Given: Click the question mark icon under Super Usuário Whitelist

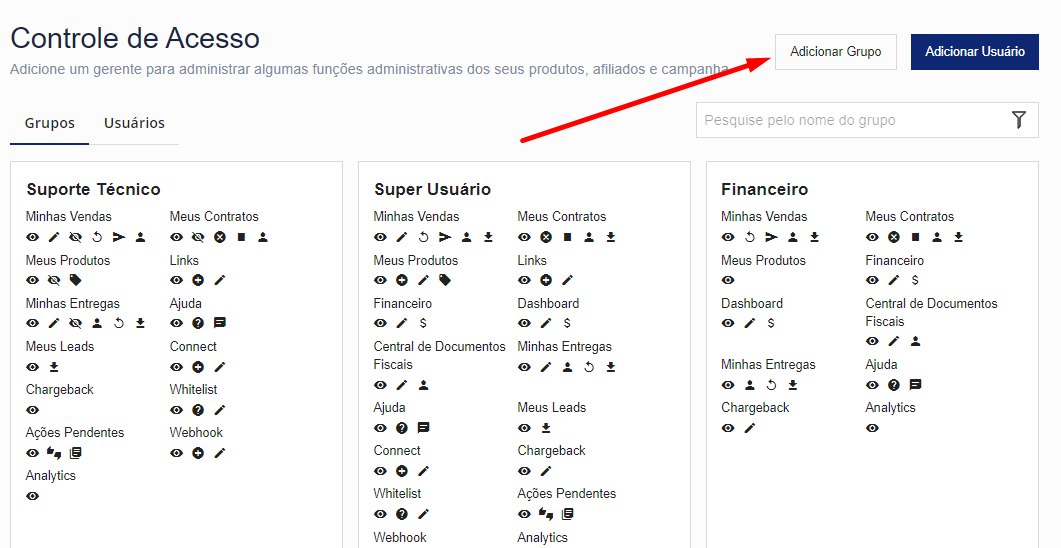Looking at the screenshot, I should pos(402,514).
